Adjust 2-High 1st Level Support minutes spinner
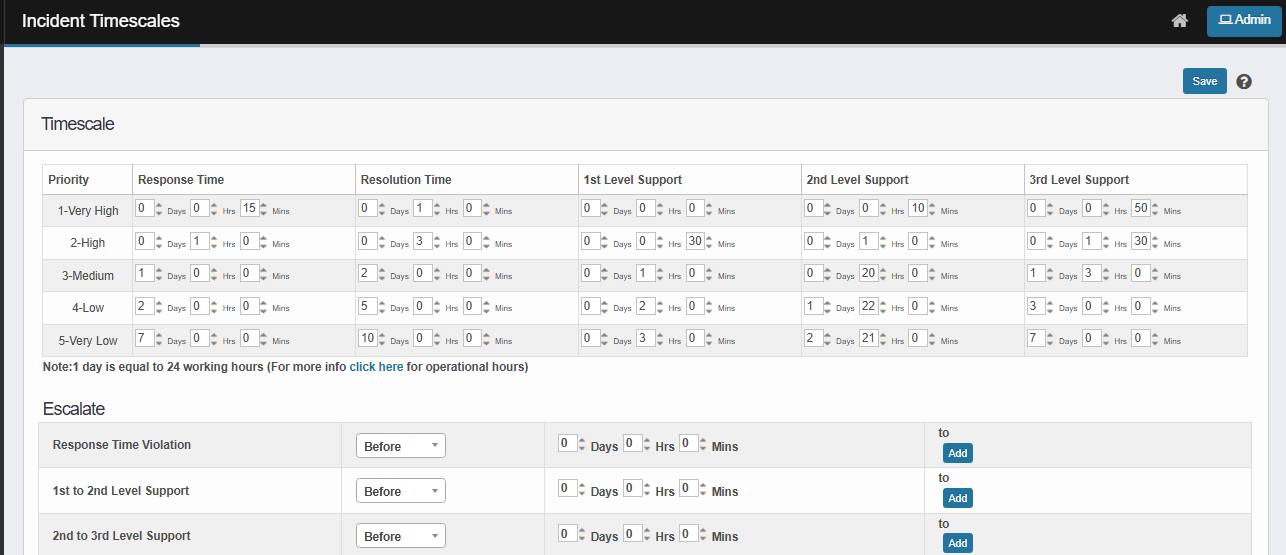 click(710, 241)
